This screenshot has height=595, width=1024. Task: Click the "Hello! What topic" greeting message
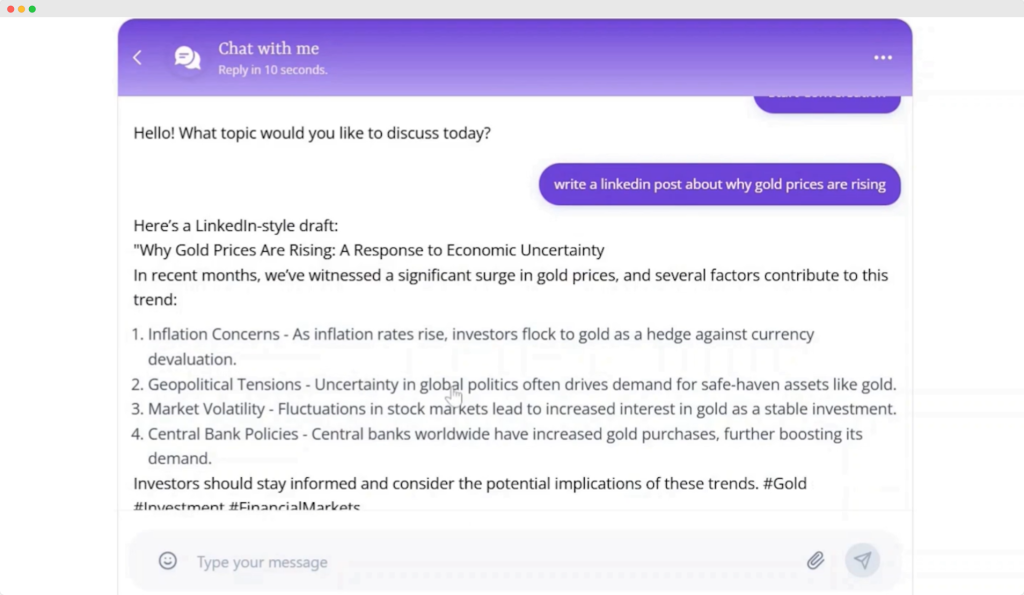click(x=312, y=133)
